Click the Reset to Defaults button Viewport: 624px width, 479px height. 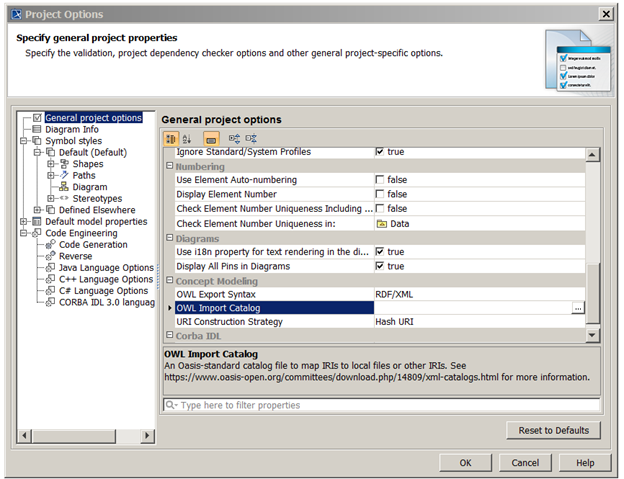[x=554, y=430]
